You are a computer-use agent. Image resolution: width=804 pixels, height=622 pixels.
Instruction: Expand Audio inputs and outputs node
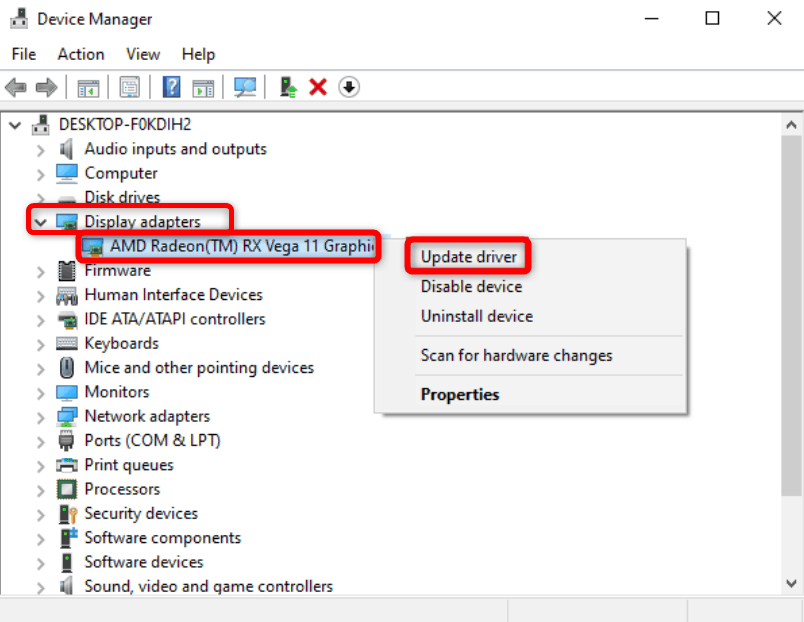[x=40, y=150]
